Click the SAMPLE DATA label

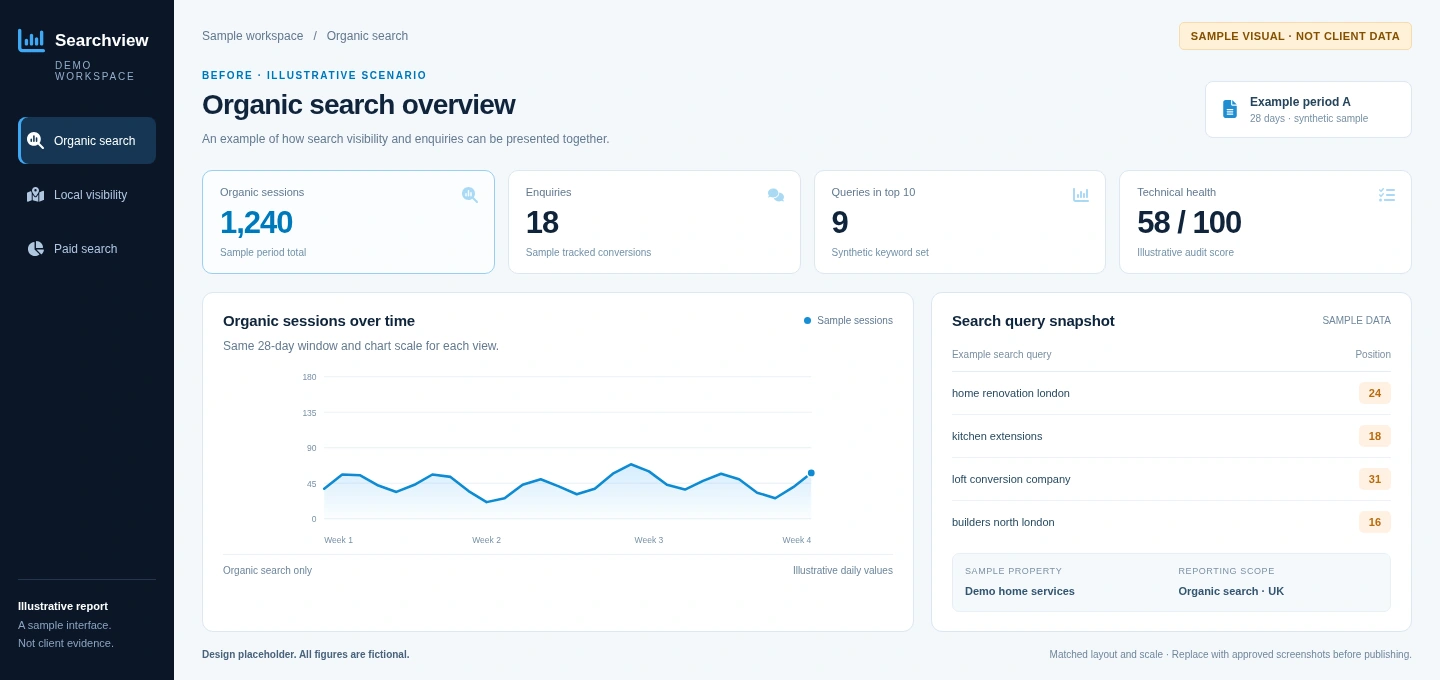click(1356, 321)
